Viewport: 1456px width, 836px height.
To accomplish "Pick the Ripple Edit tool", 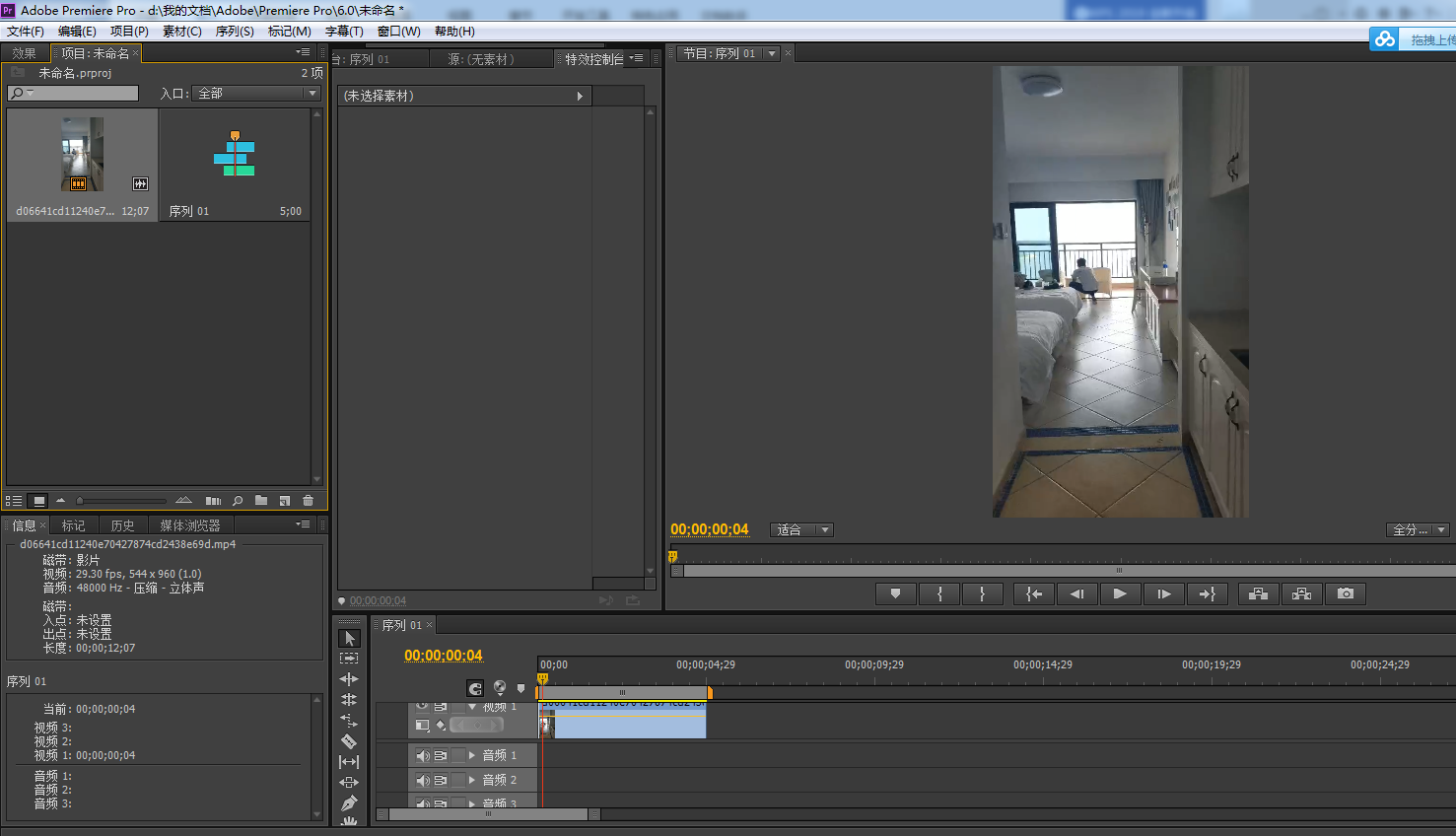I will pyautogui.click(x=349, y=679).
